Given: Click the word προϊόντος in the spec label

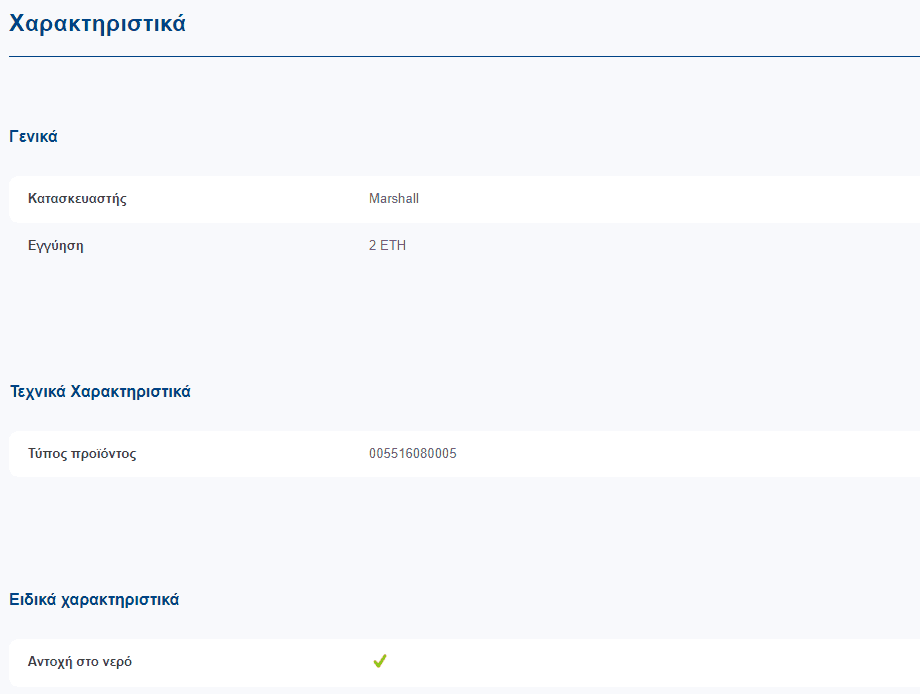Looking at the screenshot, I should coord(103,454).
